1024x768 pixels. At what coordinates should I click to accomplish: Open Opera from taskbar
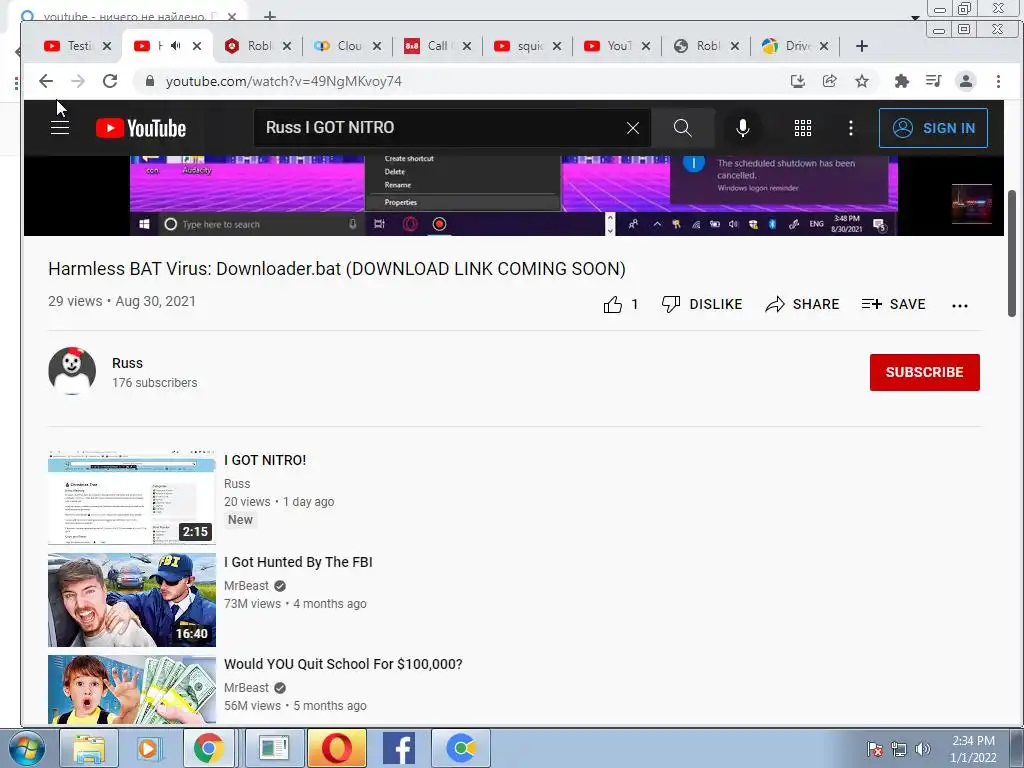pyautogui.click(x=336, y=748)
